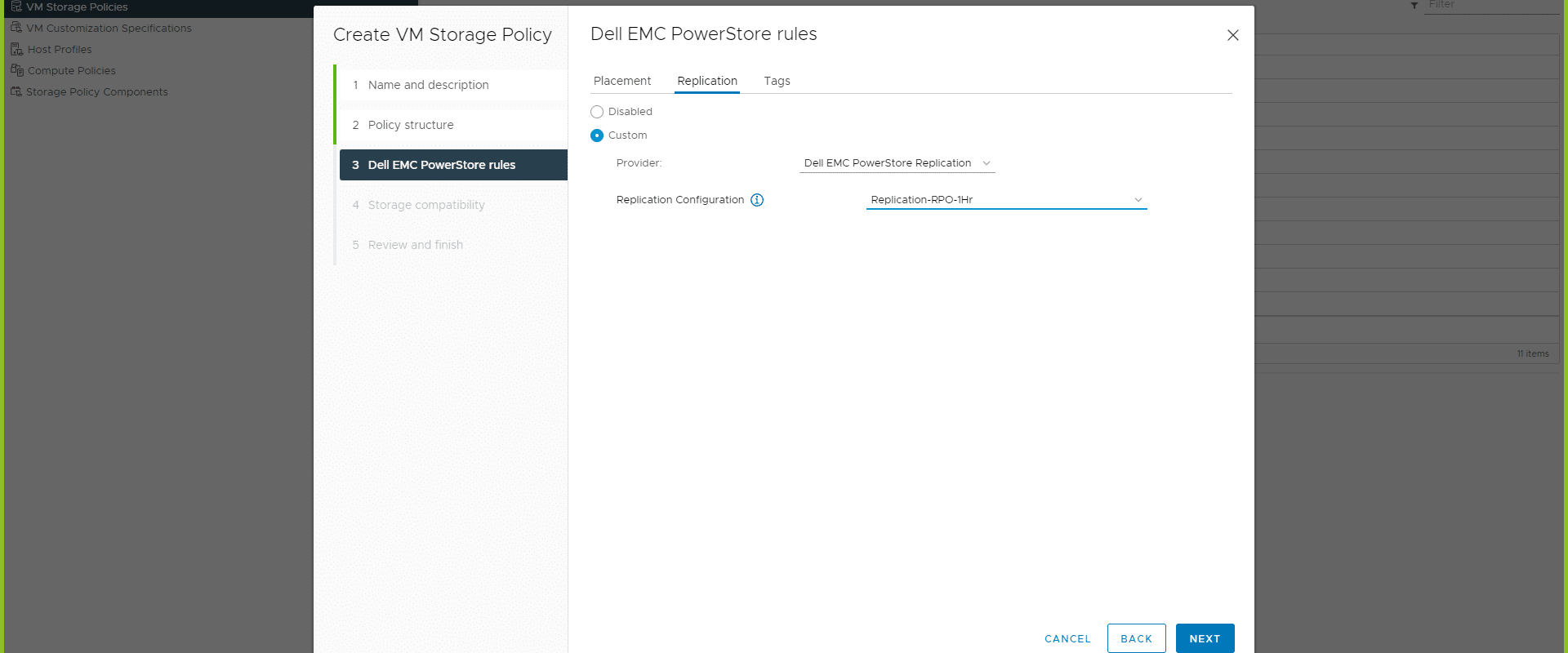Click Host Profiles sidebar icon
The width and height of the screenshot is (1568, 653).
click(16, 49)
